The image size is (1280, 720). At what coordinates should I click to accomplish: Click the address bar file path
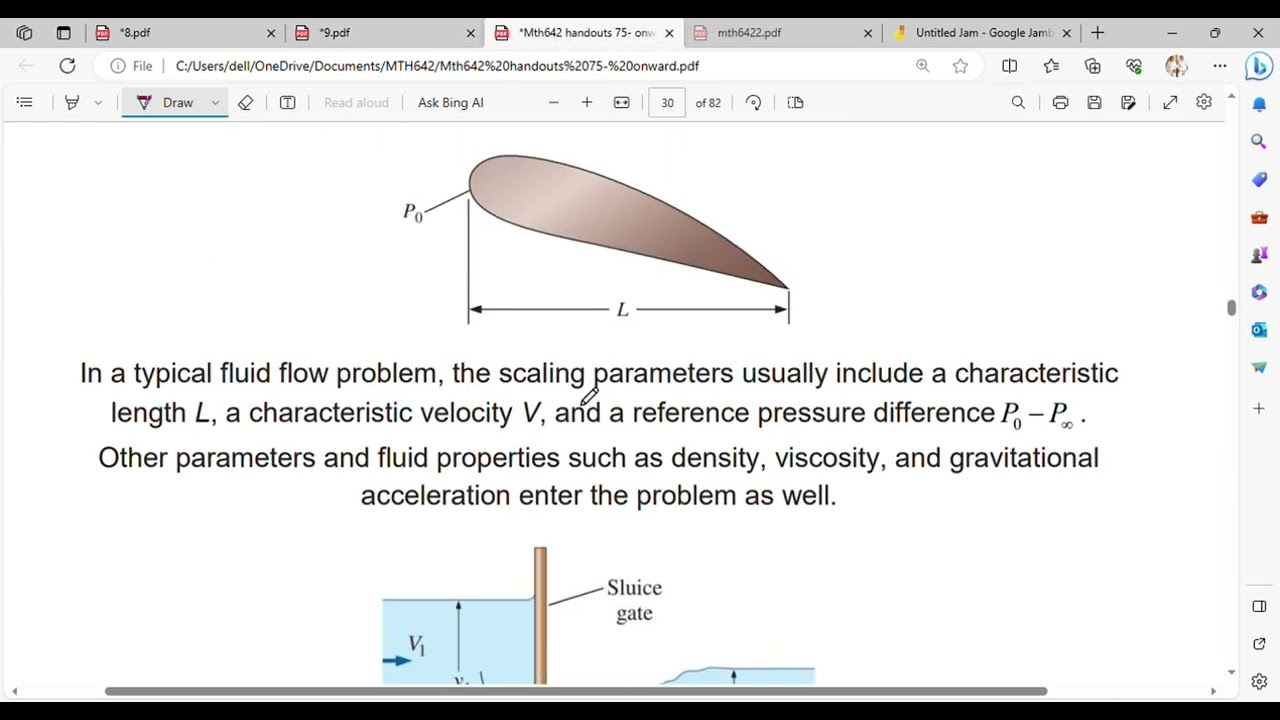tap(437, 66)
